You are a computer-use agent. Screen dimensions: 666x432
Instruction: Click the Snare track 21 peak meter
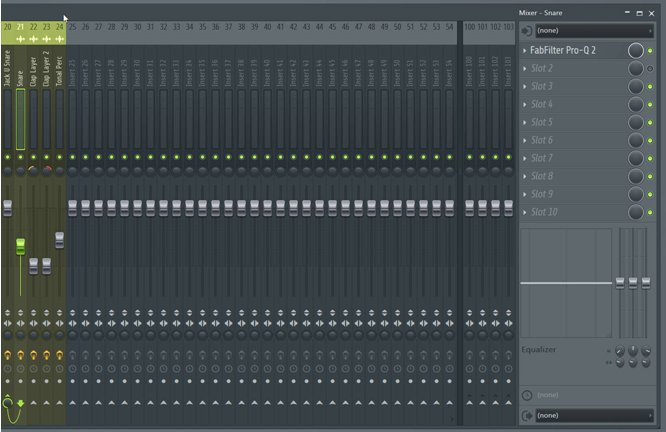[20, 119]
